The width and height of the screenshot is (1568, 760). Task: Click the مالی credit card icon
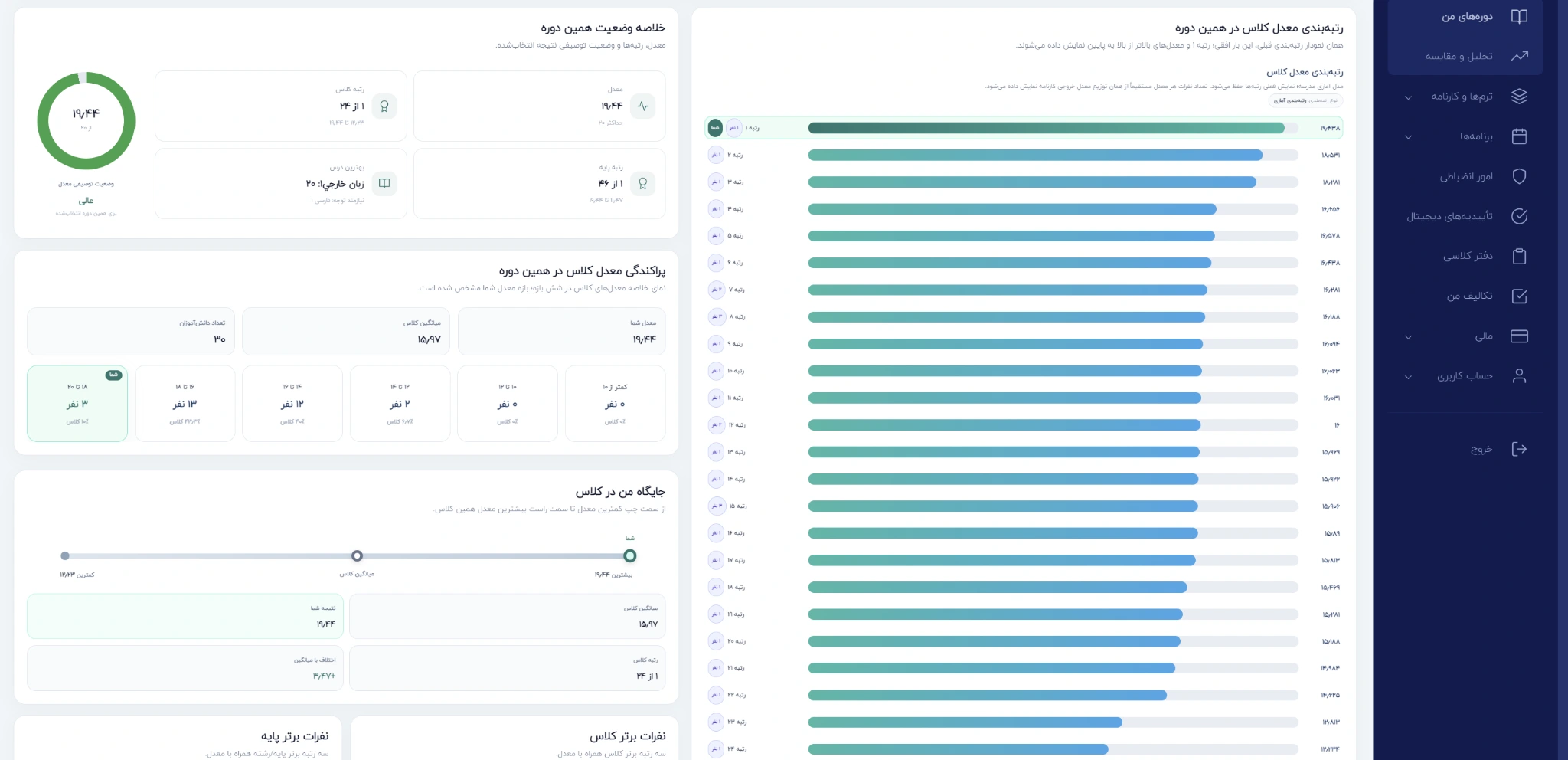tap(1519, 336)
